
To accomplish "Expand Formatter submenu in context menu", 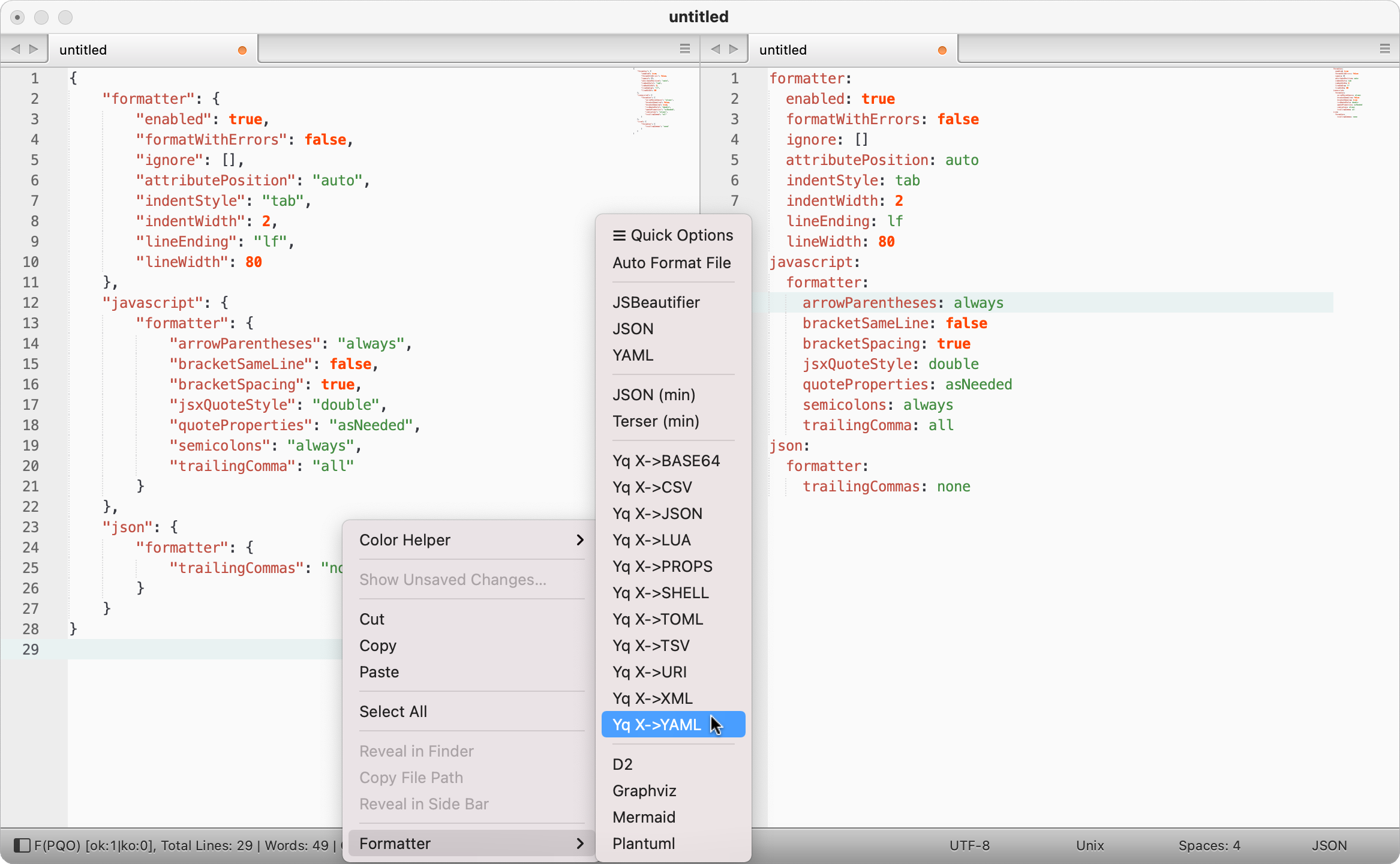I will [471, 843].
